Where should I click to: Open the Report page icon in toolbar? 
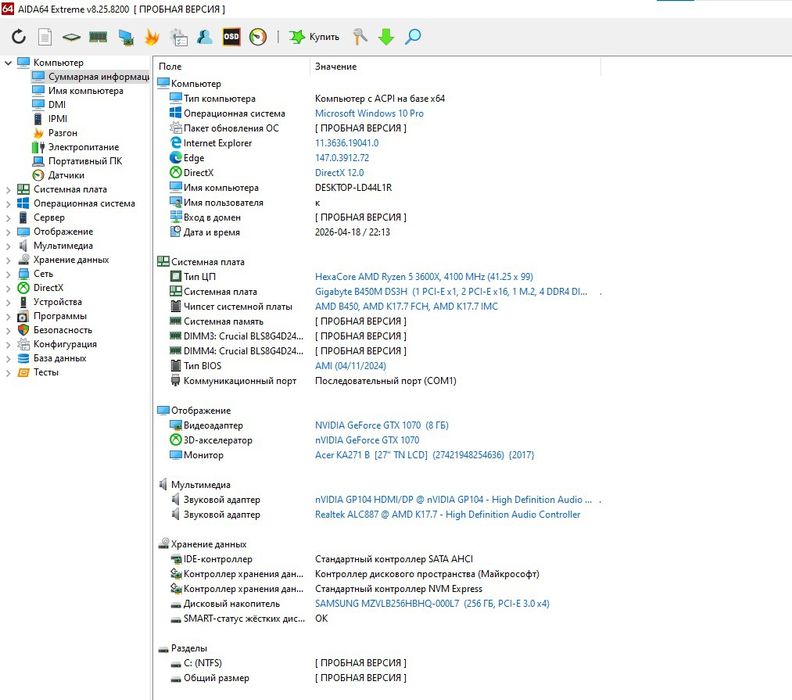(x=45, y=36)
